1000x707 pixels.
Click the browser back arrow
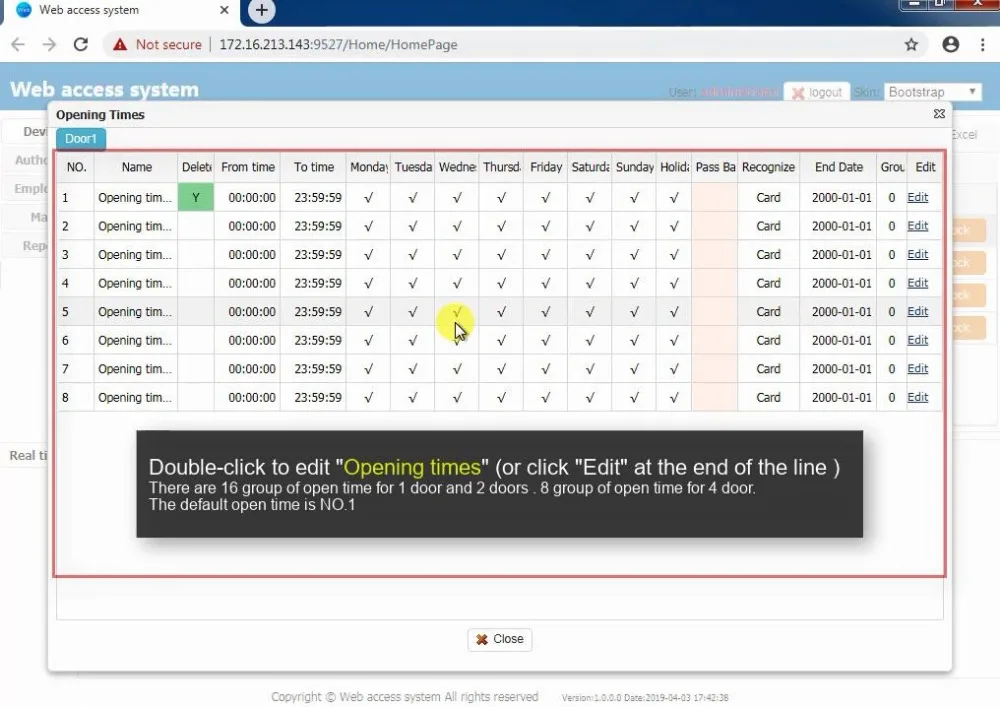18,45
